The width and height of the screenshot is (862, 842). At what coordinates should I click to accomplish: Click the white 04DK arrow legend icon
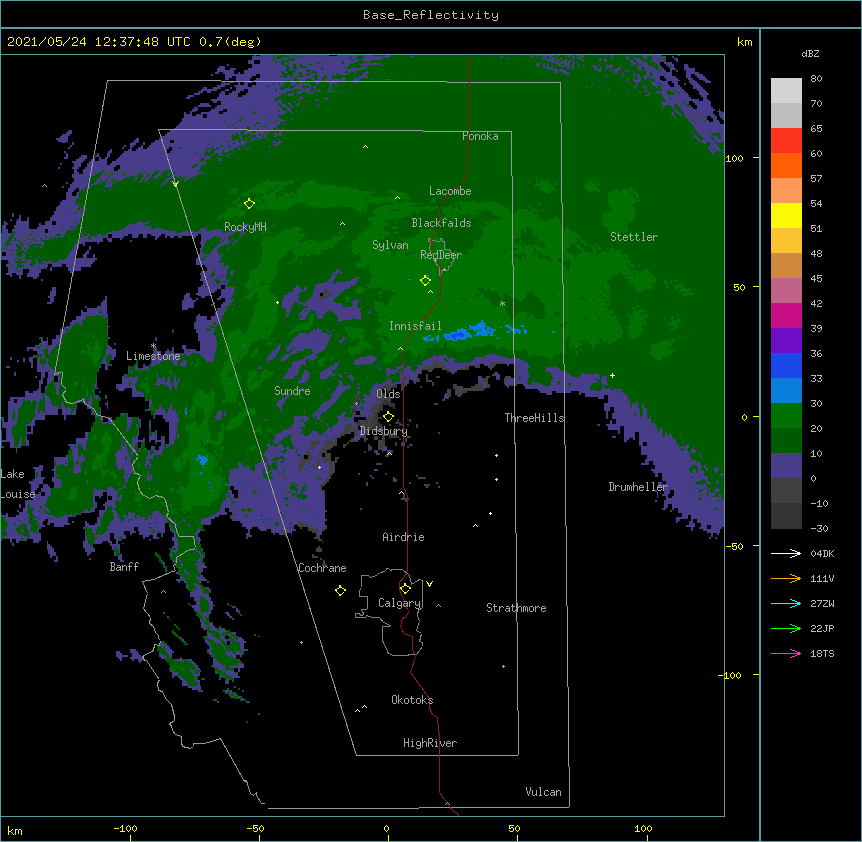(786, 553)
